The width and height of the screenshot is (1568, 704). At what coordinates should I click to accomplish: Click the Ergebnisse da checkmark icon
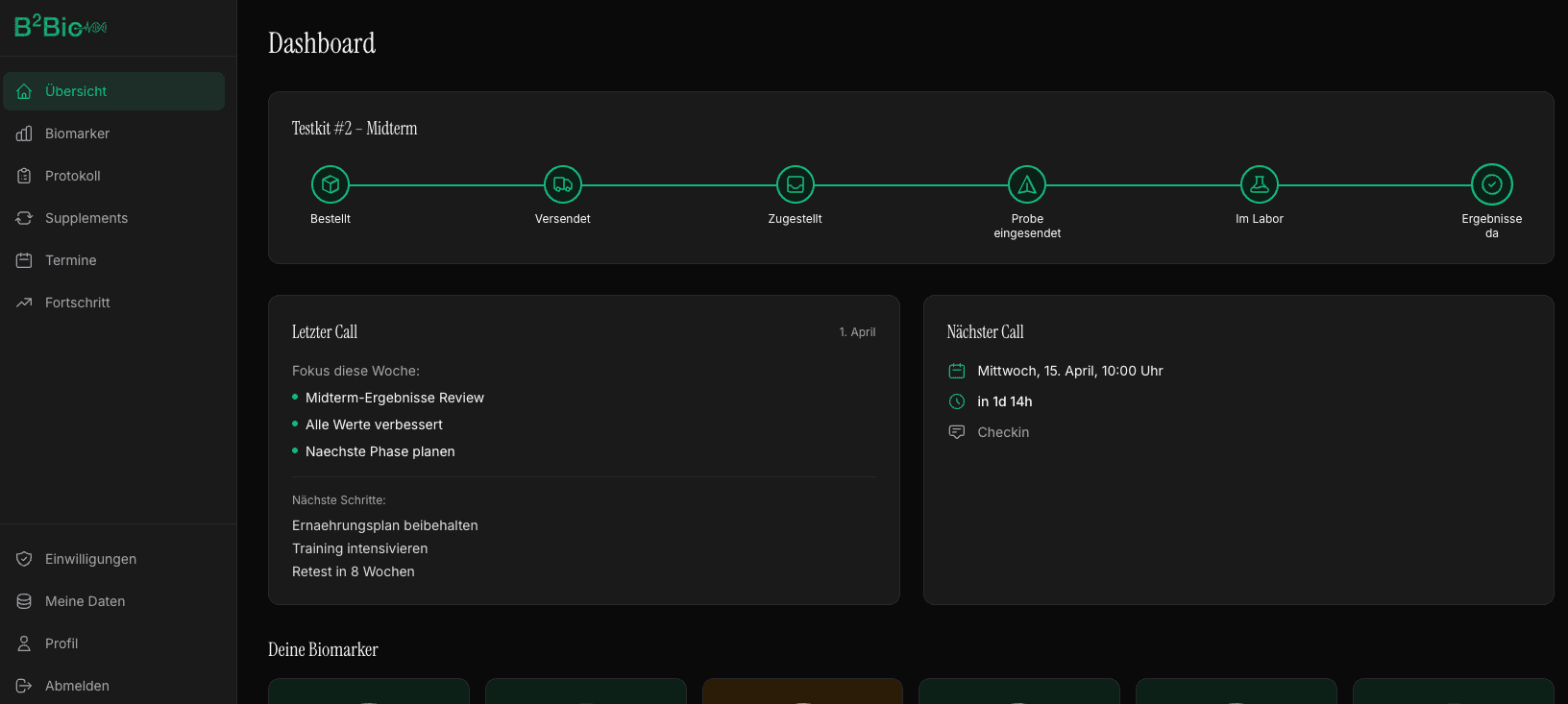(1491, 184)
